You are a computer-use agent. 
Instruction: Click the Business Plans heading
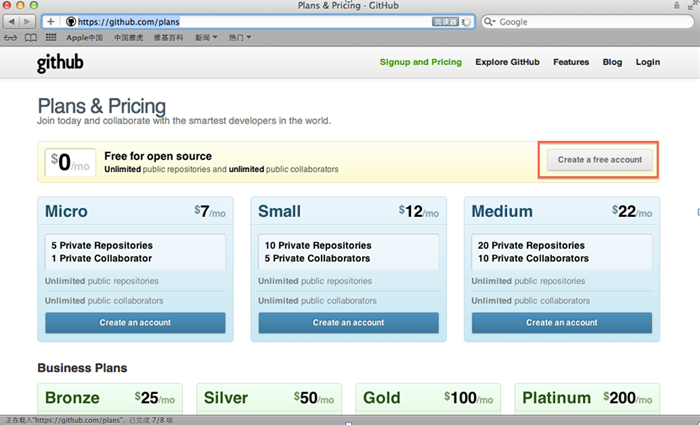point(83,368)
